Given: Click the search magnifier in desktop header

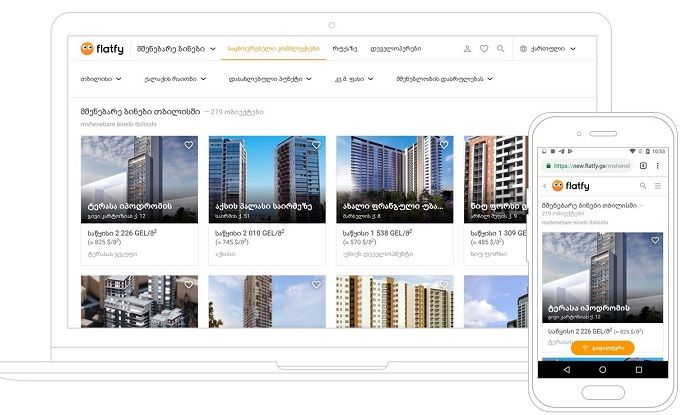Looking at the screenshot, I should click(501, 48).
